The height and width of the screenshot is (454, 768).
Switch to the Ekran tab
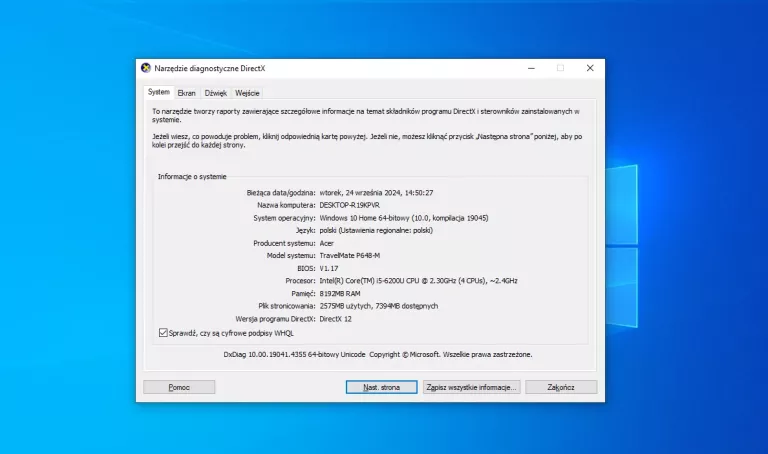click(x=186, y=93)
